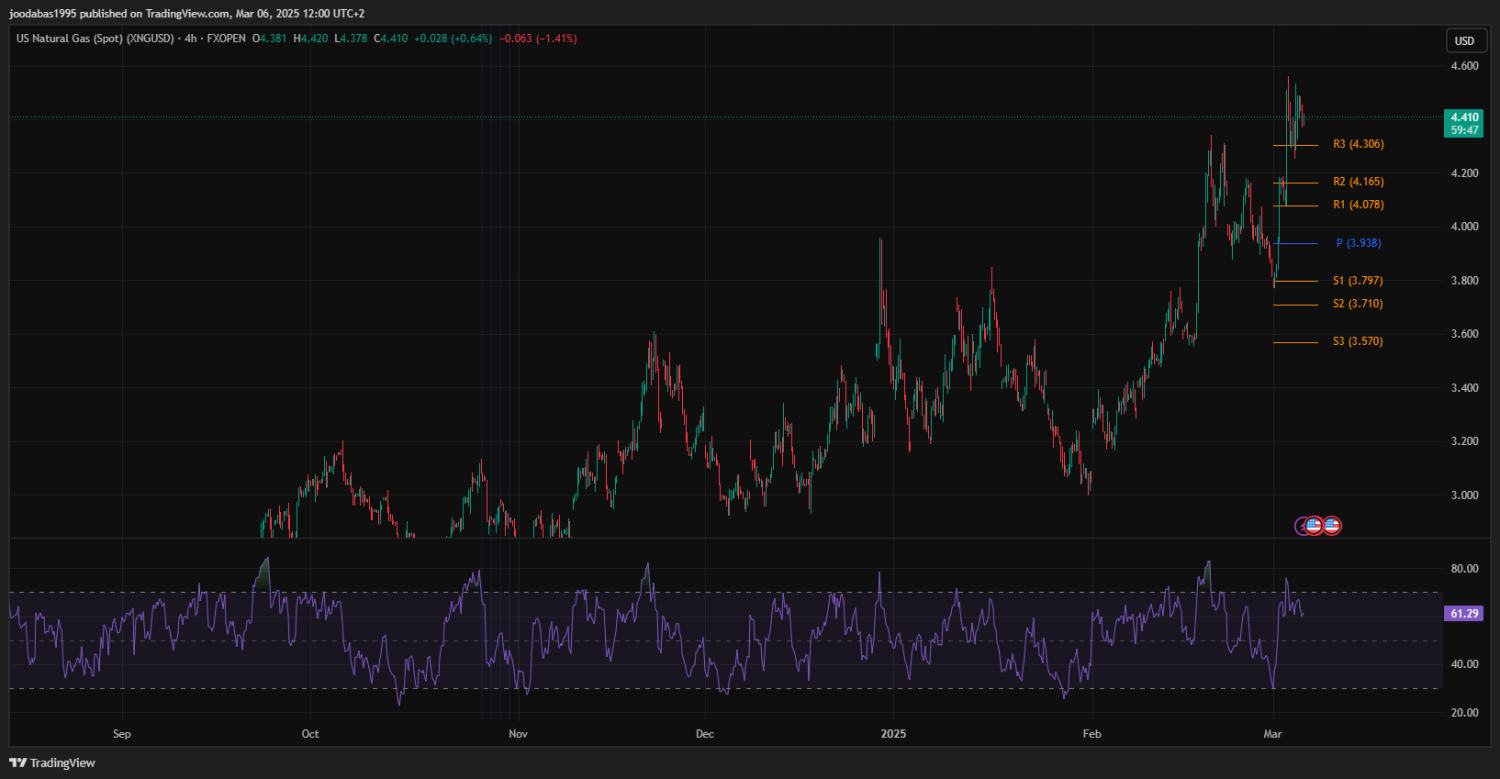
Task: Click the purple lightning event icon
Action: pos(1302,525)
